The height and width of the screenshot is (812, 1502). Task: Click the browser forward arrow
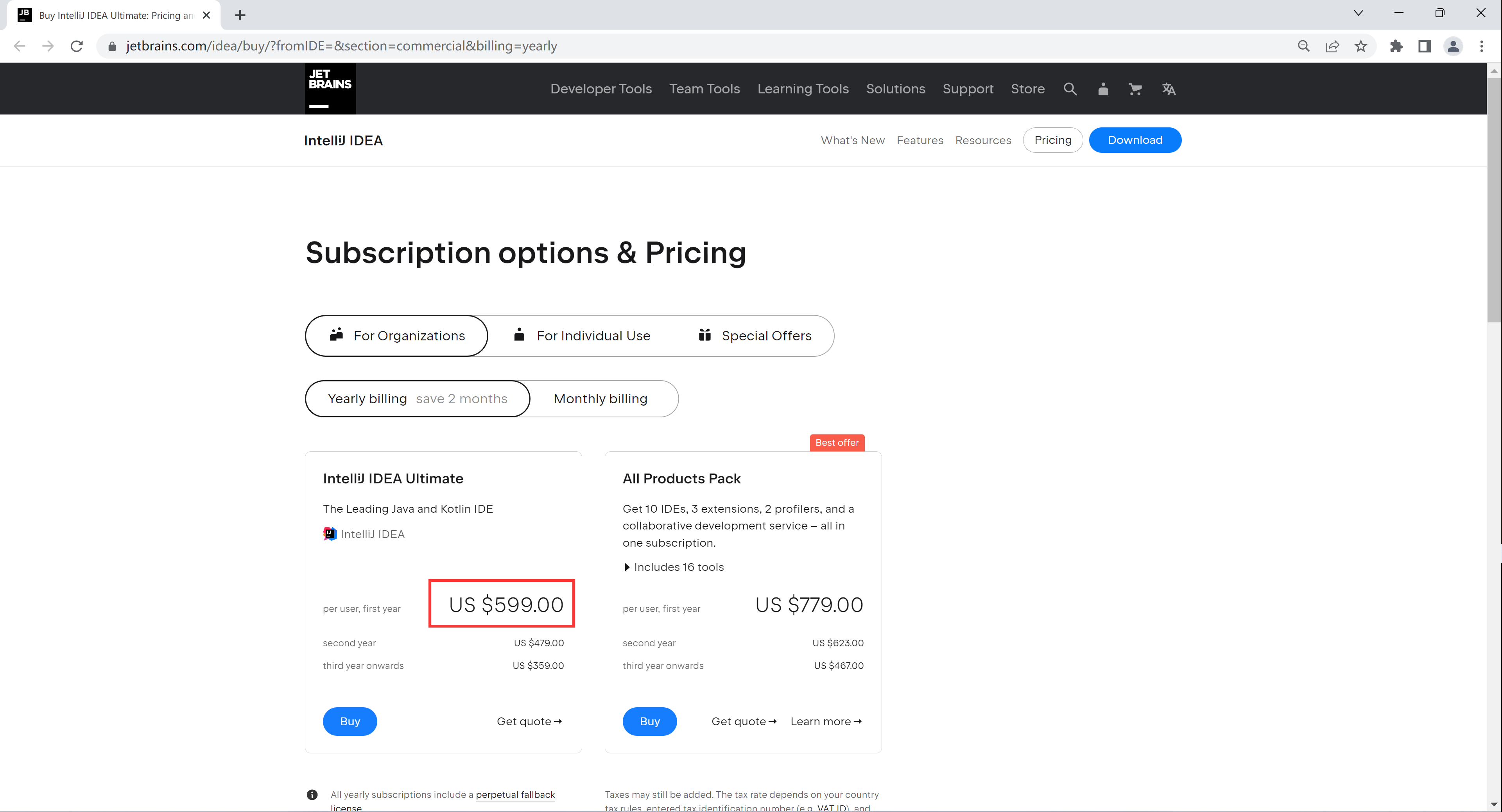[x=48, y=46]
